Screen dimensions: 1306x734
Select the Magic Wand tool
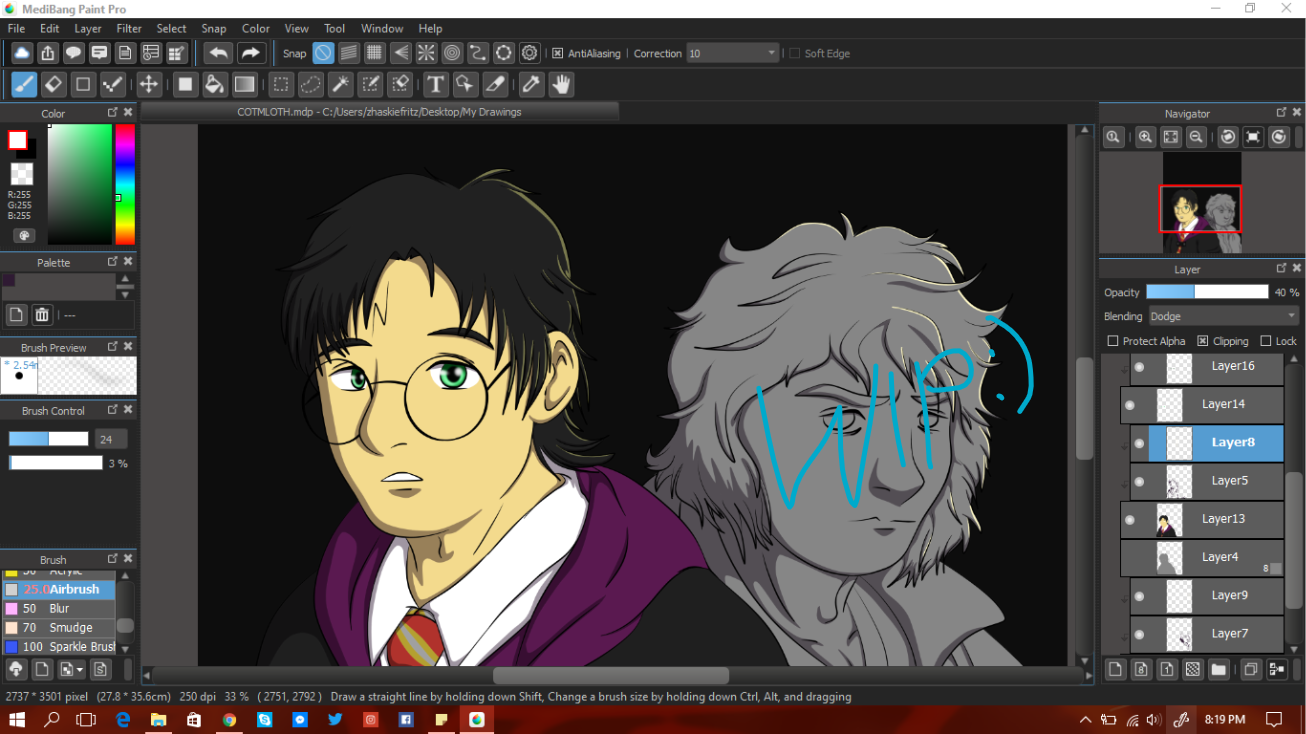pos(341,85)
